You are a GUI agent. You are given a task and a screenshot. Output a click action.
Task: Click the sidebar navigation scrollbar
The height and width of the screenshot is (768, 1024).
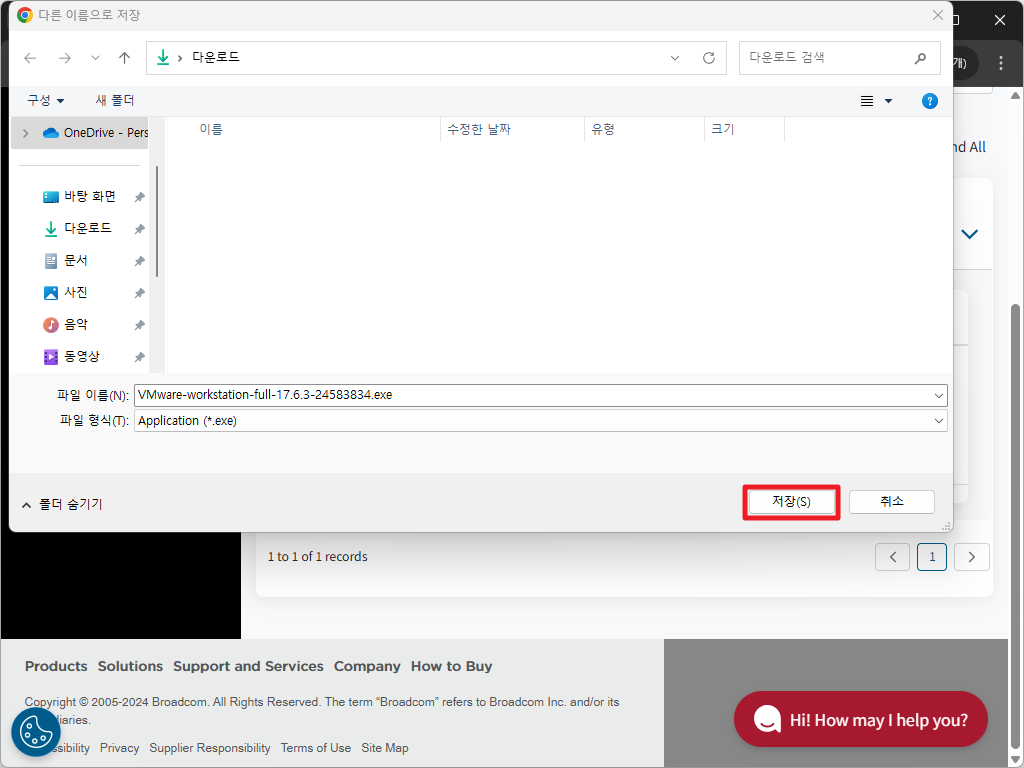(x=157, y=222)
